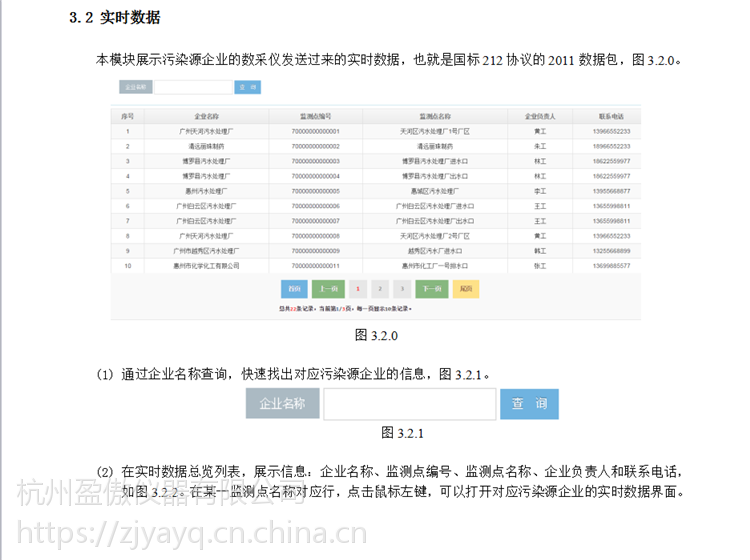The width and height of the screenshot is (750, 560).
Task: Select row 10 惠州市化学化工有限公司
Action: point(206,266)
